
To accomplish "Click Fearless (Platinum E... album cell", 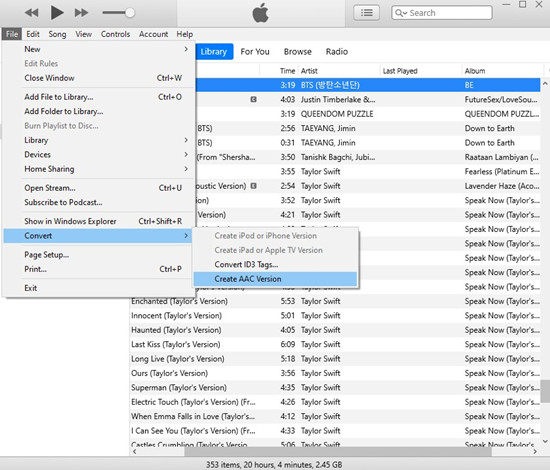I will (x=502, y=172).
